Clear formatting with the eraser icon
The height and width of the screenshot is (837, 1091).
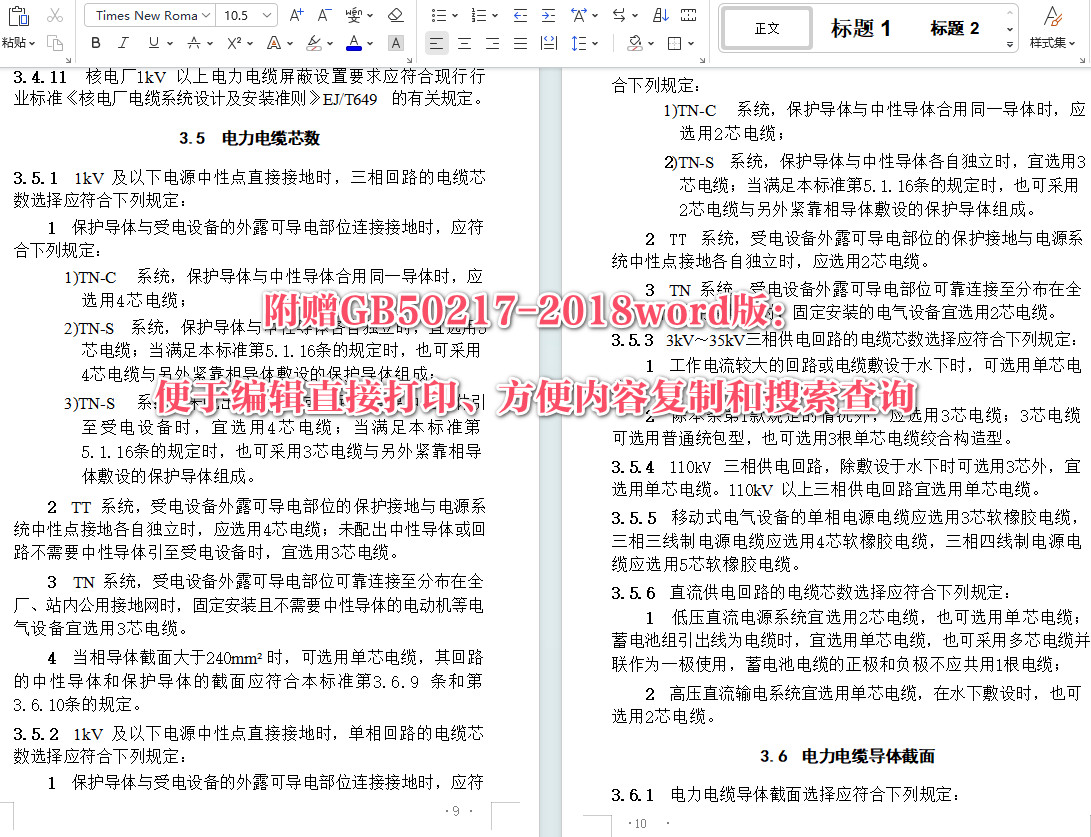tap(394, 14)
